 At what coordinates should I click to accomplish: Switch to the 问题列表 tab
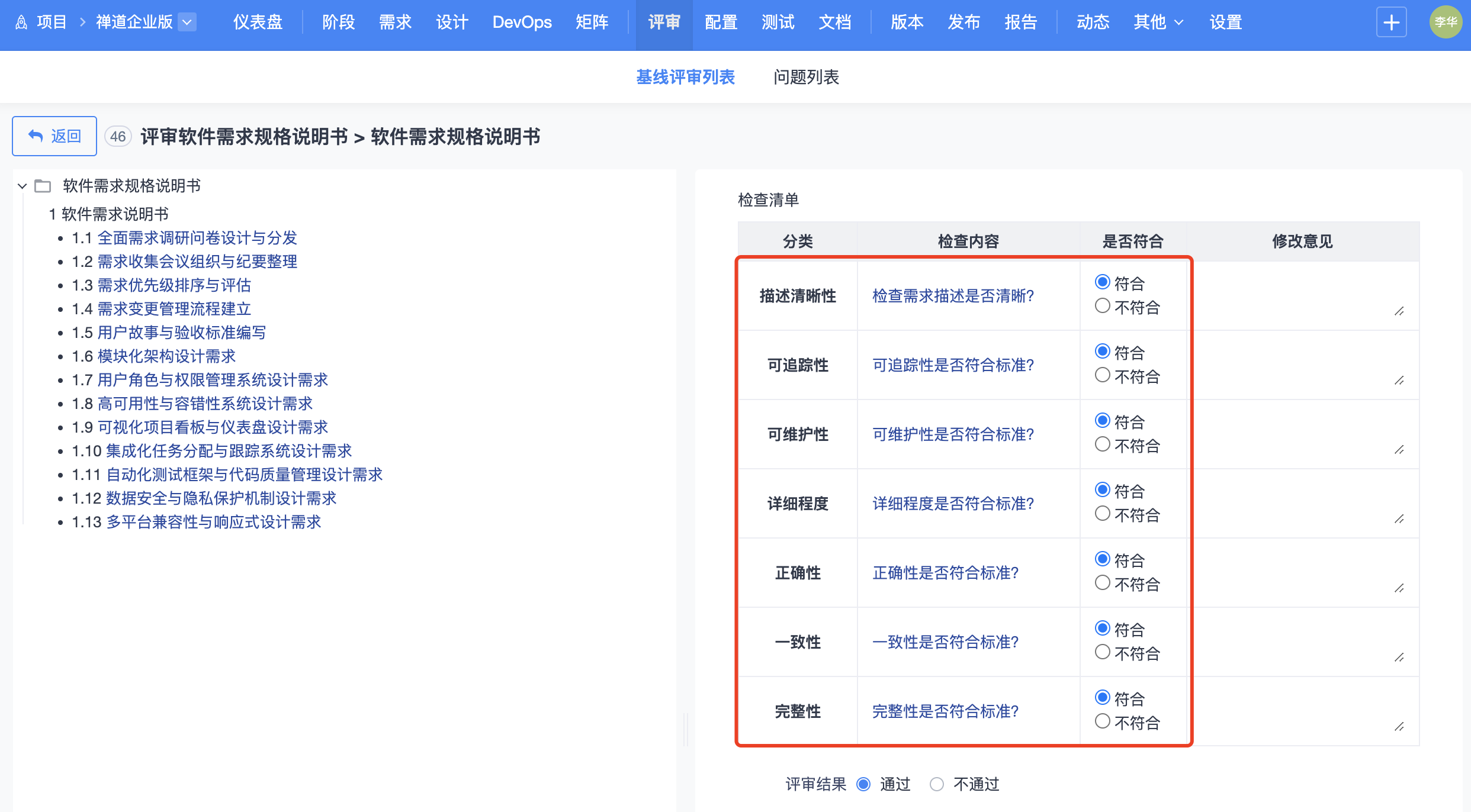[806, 77]
